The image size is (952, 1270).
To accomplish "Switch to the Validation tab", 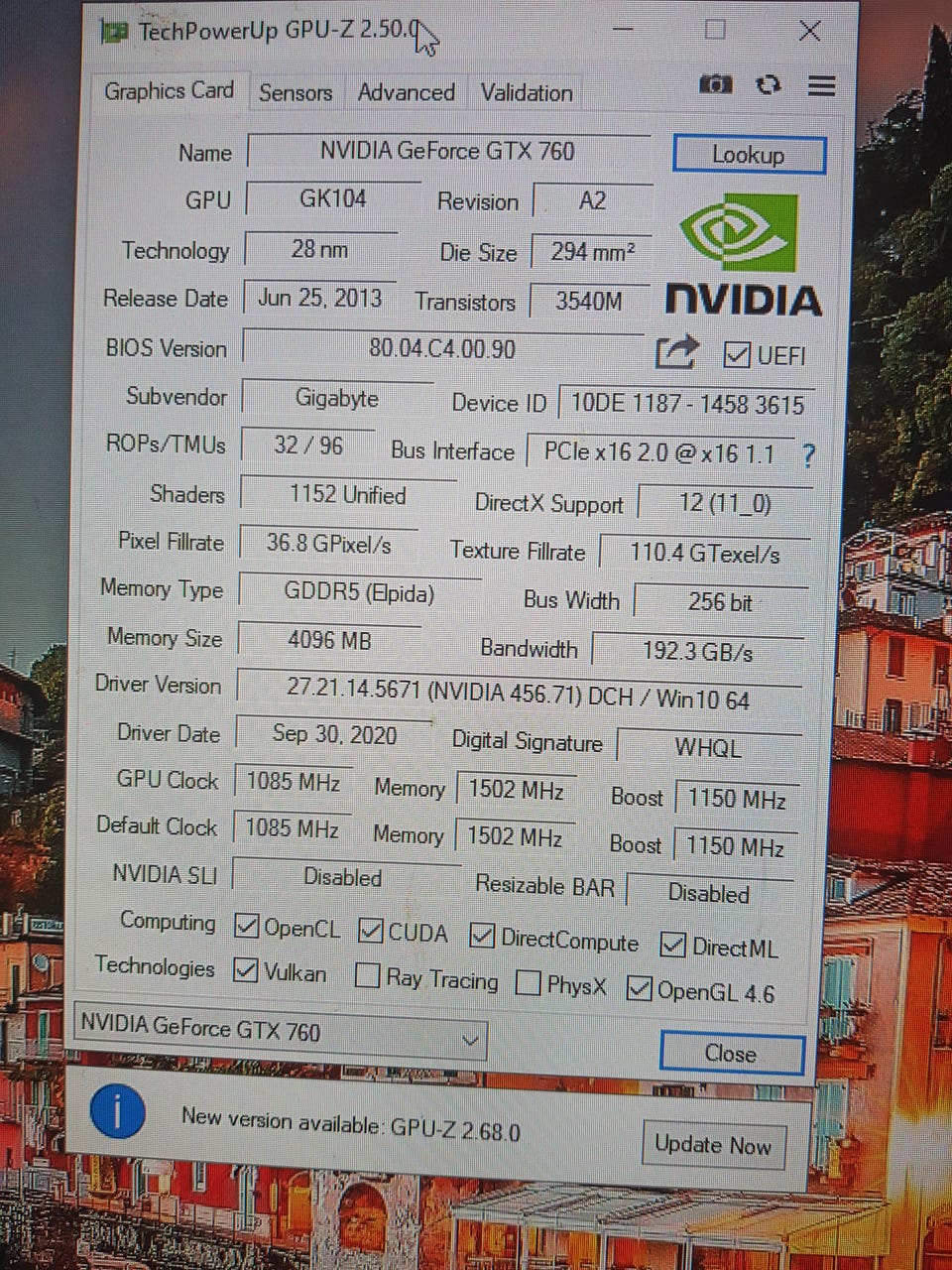I will pyautogui.click(x=527, y=94).
